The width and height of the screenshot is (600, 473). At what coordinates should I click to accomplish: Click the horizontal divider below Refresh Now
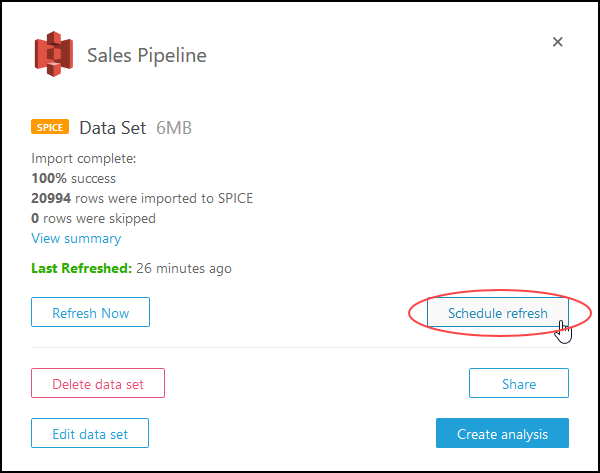300,348
